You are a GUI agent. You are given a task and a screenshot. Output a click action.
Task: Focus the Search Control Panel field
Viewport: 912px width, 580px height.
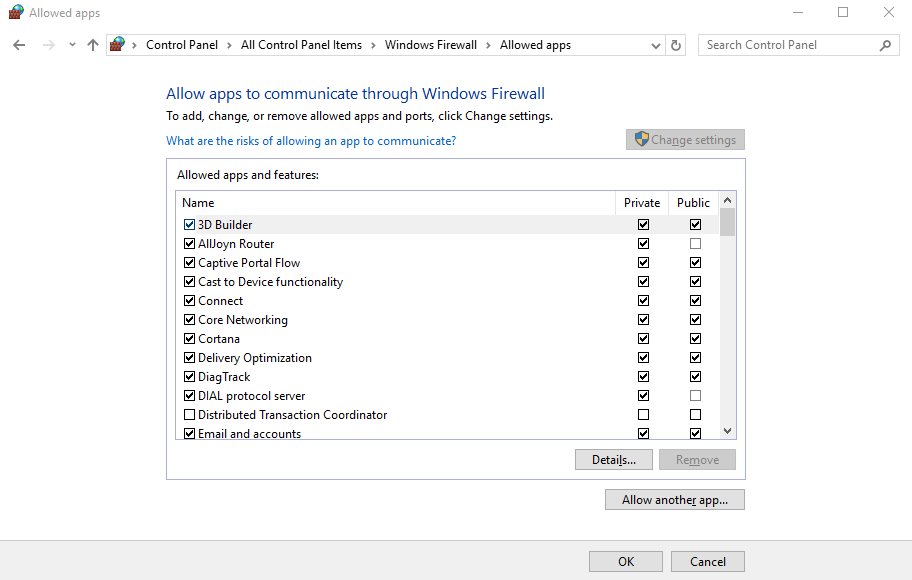coord(799,45)
